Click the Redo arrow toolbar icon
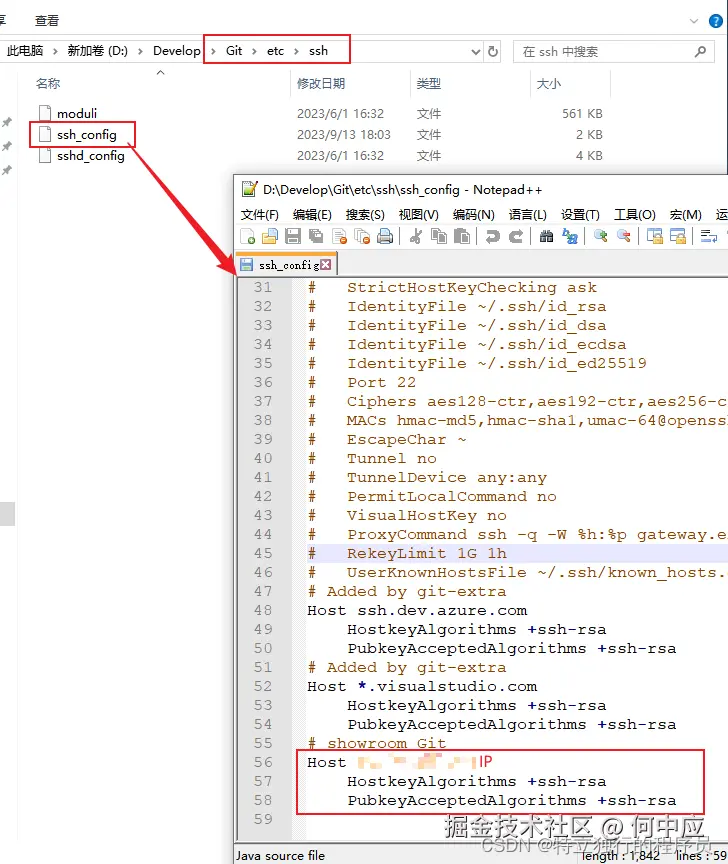728x864 pixels. (516, 236)
